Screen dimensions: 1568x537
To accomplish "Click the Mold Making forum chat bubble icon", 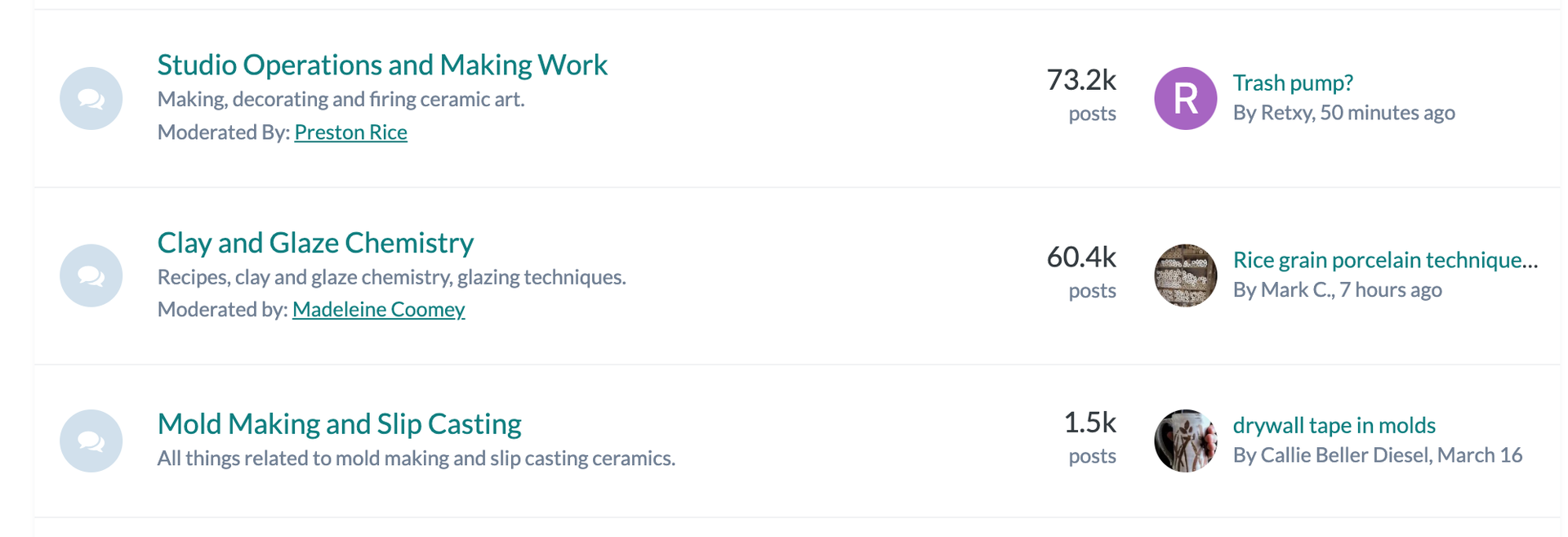I will tap(91, 441).
